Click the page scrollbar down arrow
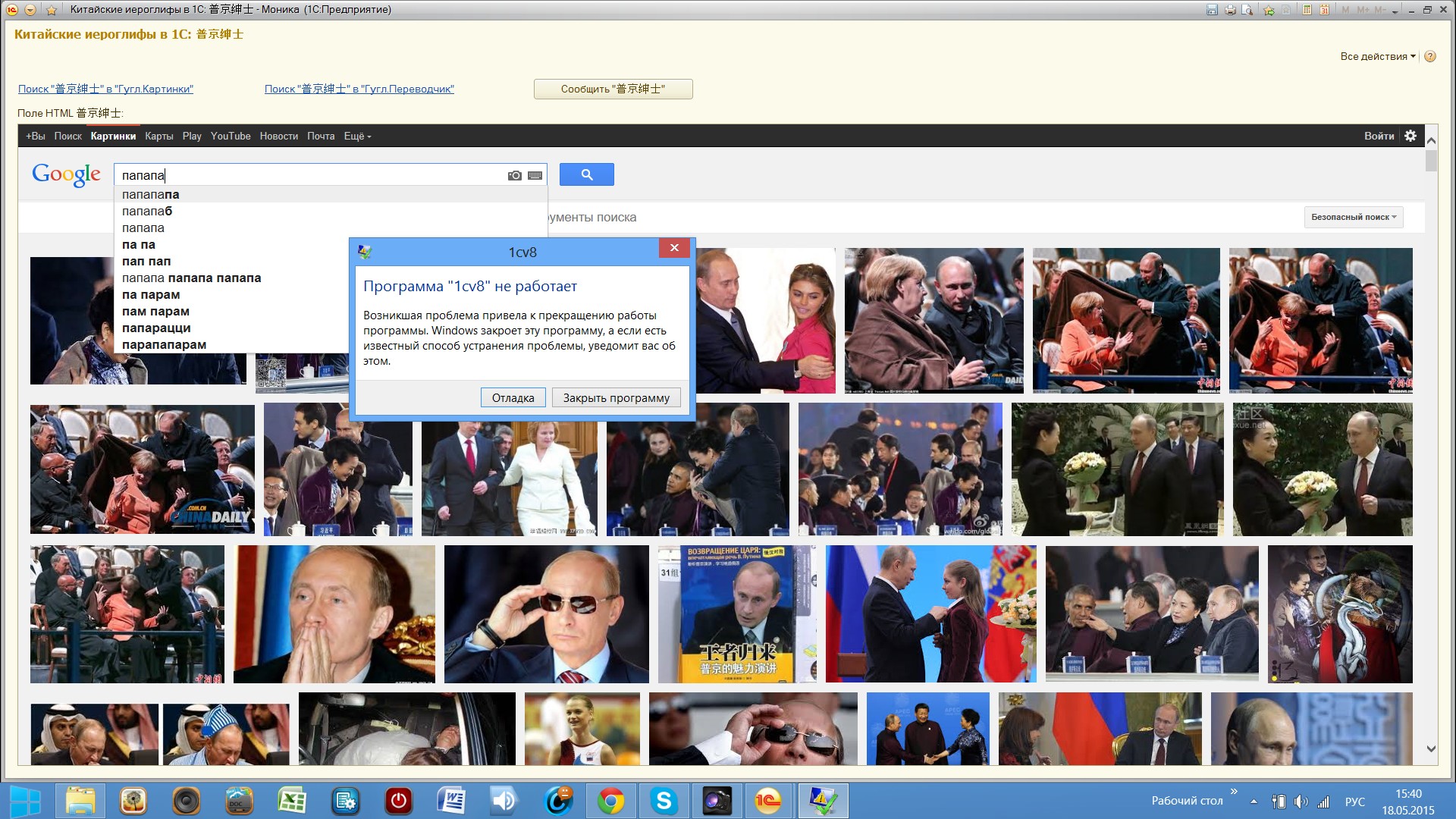 tap(1431, 748)
